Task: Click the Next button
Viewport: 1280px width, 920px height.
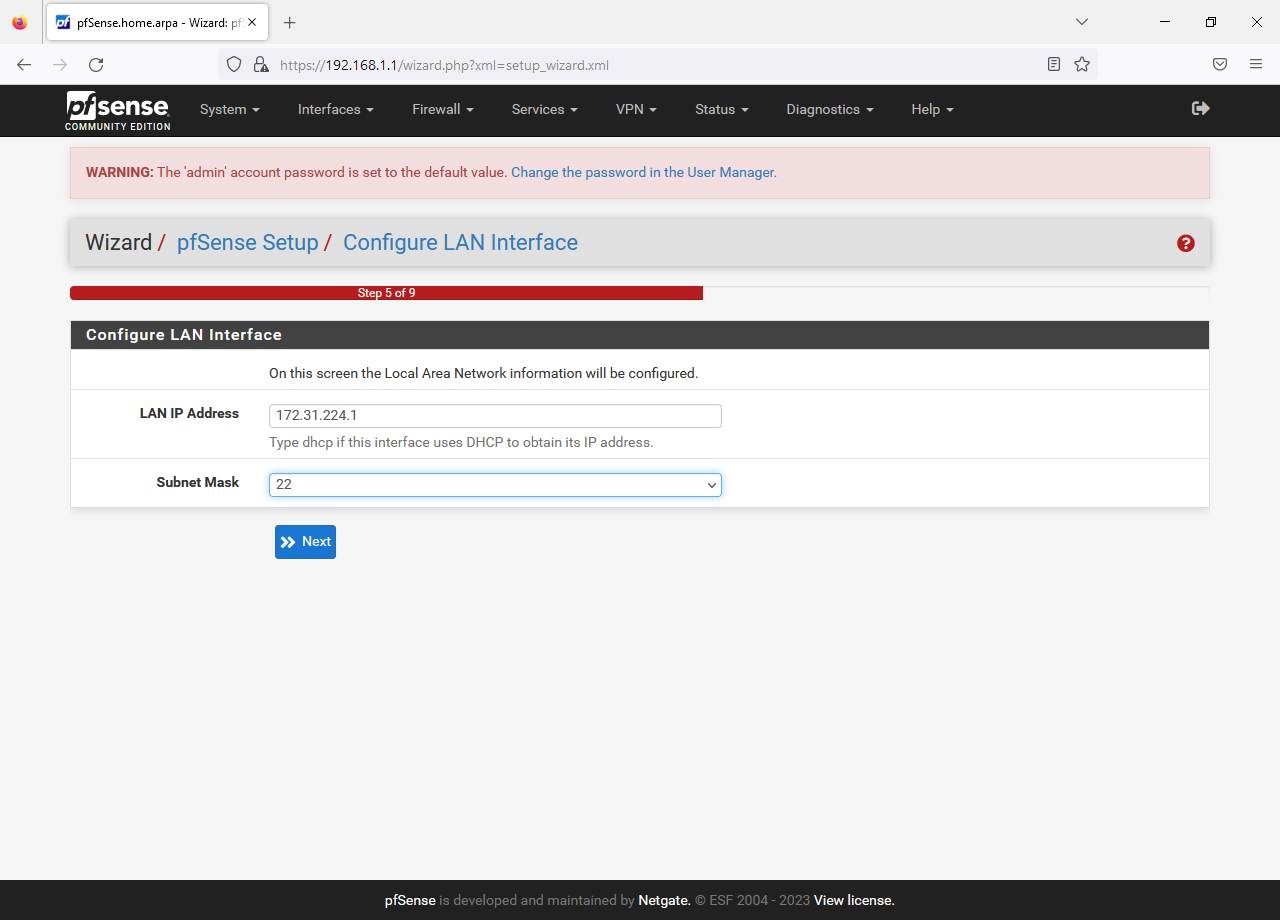Action: click(x=305, y=542)
